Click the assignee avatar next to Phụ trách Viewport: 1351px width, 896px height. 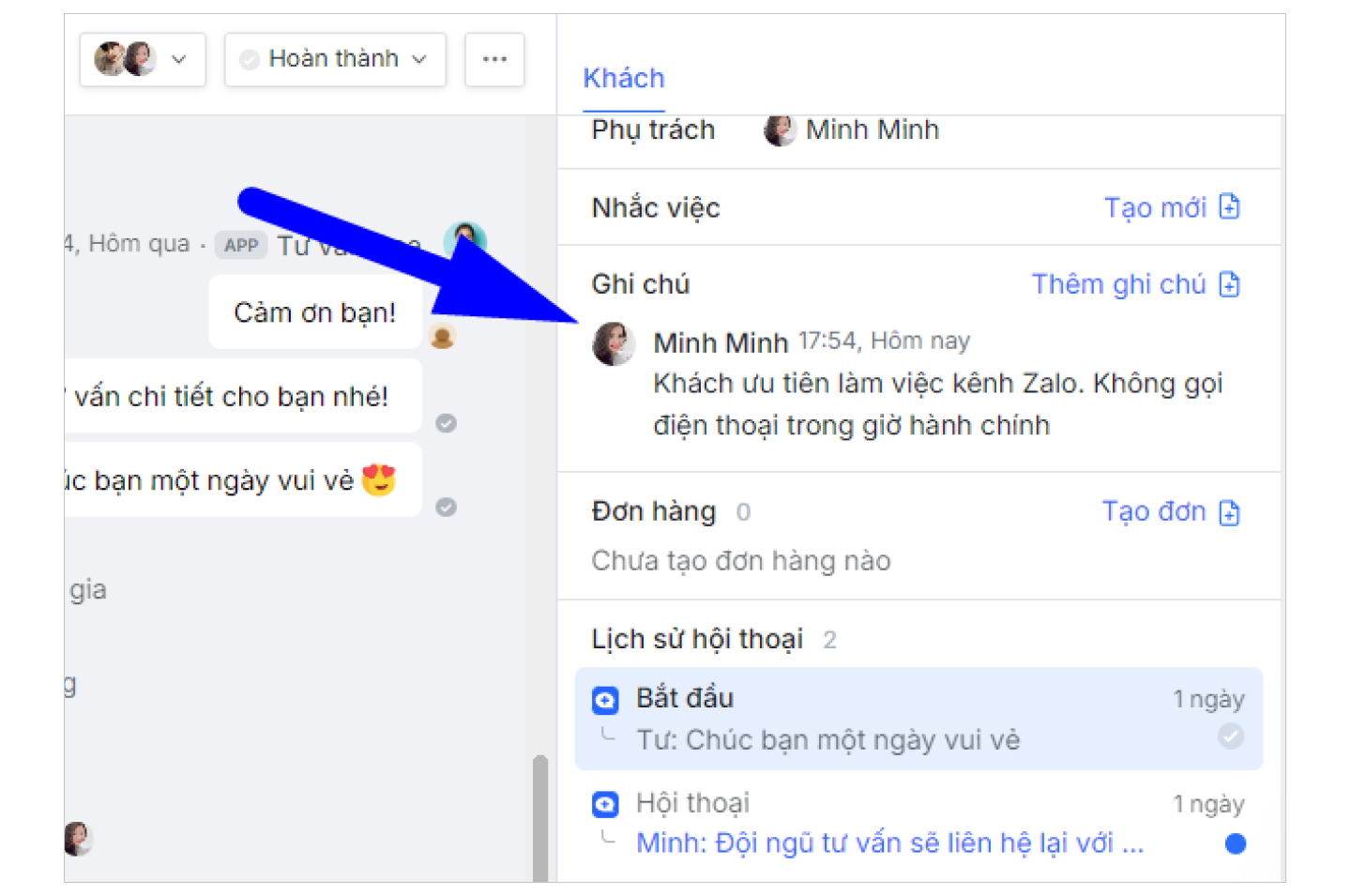point(779,130)
